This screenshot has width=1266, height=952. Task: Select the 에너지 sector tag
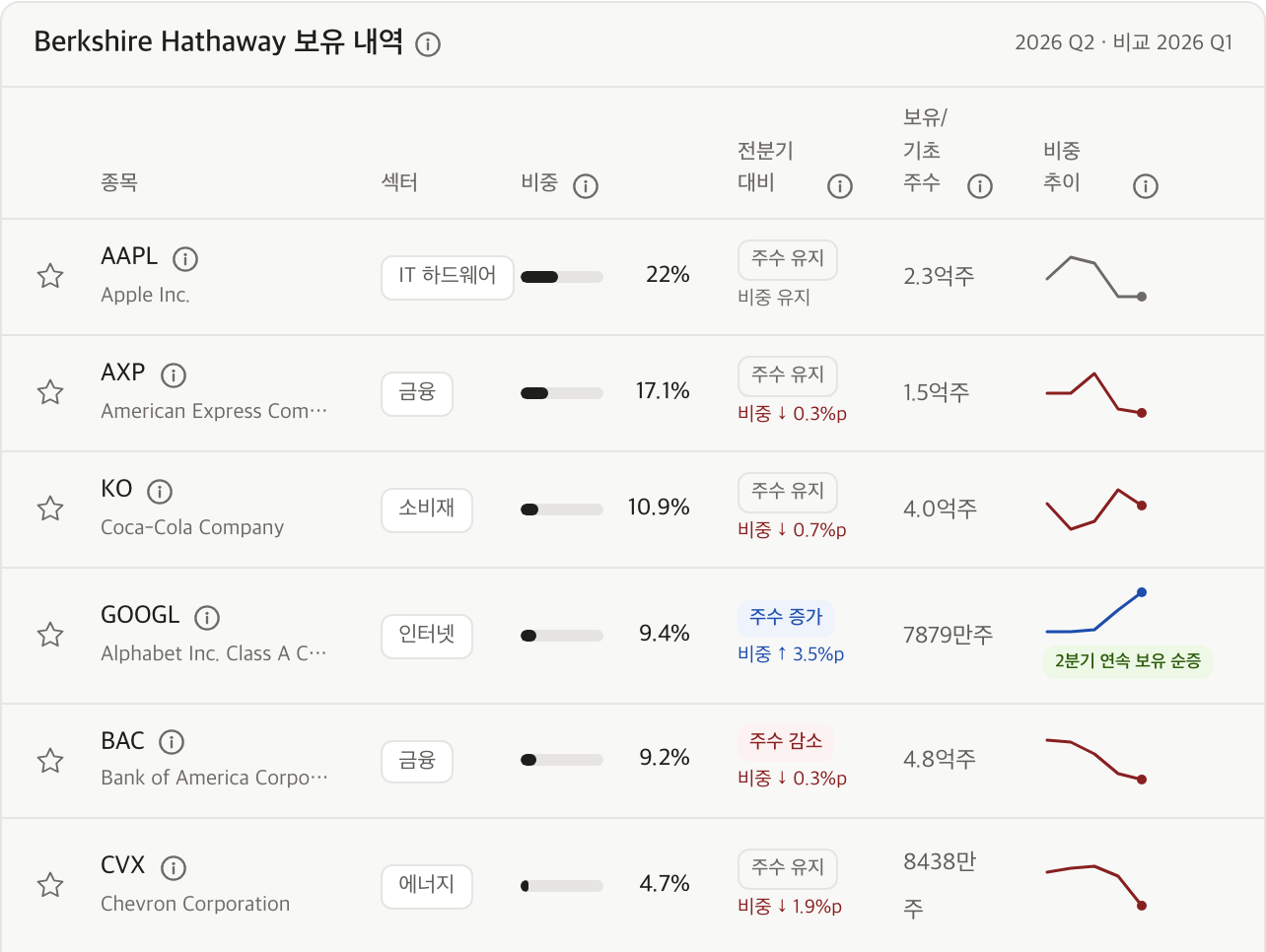click(427, 886)
